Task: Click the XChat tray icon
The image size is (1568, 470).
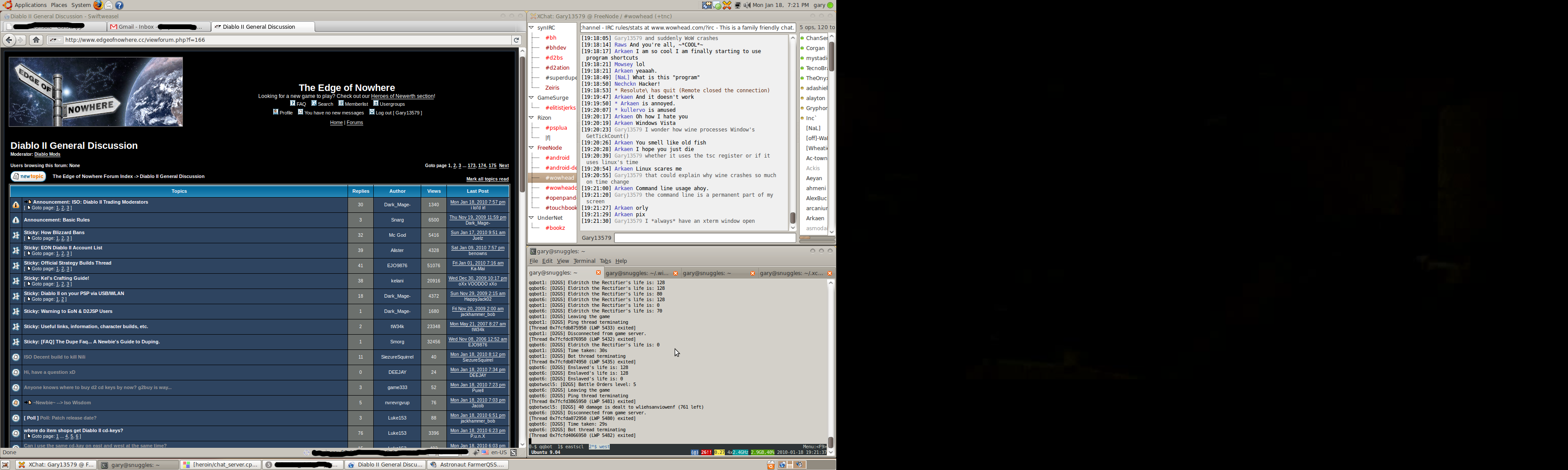Action: 727,5
